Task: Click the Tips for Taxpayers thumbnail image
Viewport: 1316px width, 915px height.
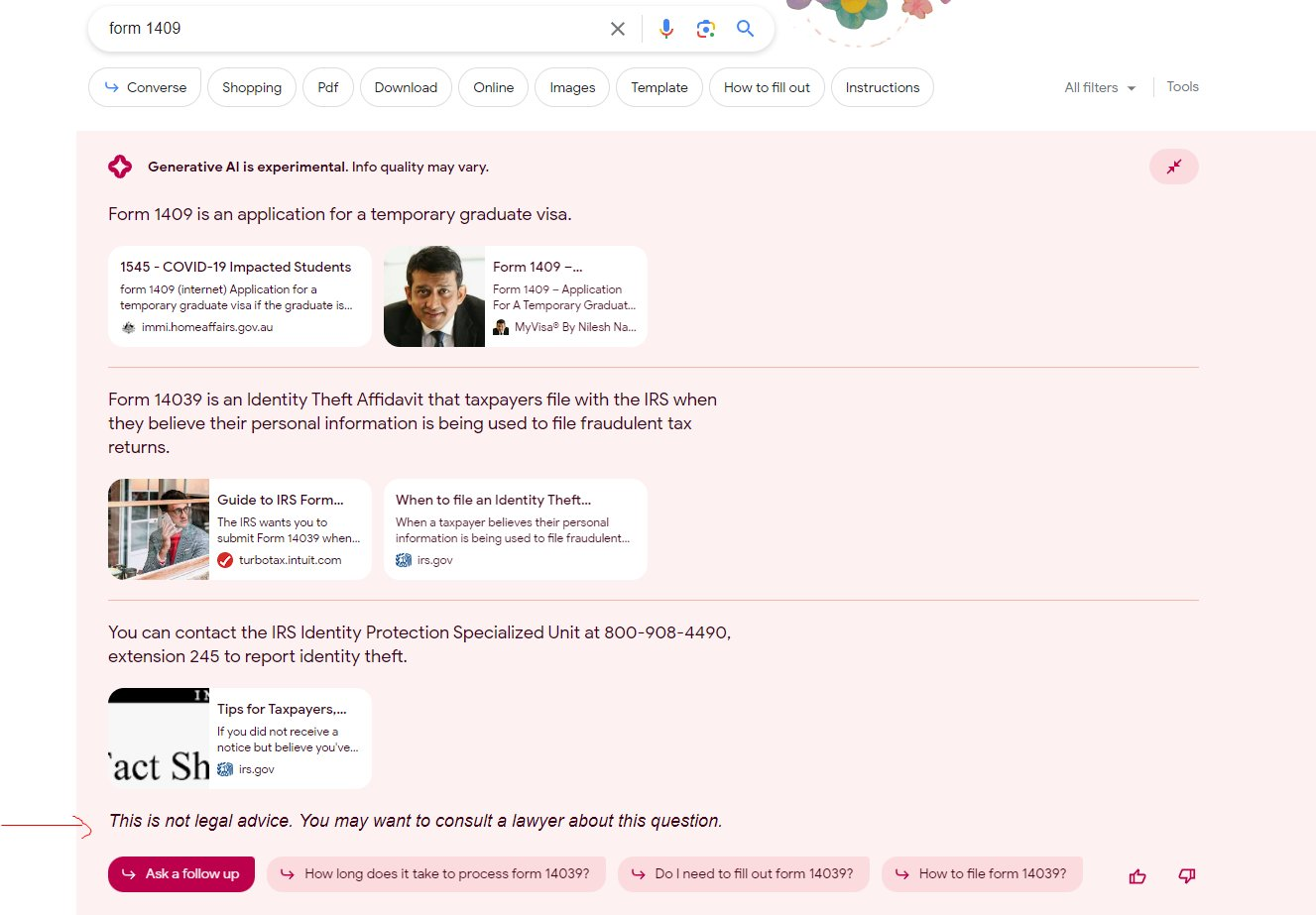Action: click(x=159, y=739)
